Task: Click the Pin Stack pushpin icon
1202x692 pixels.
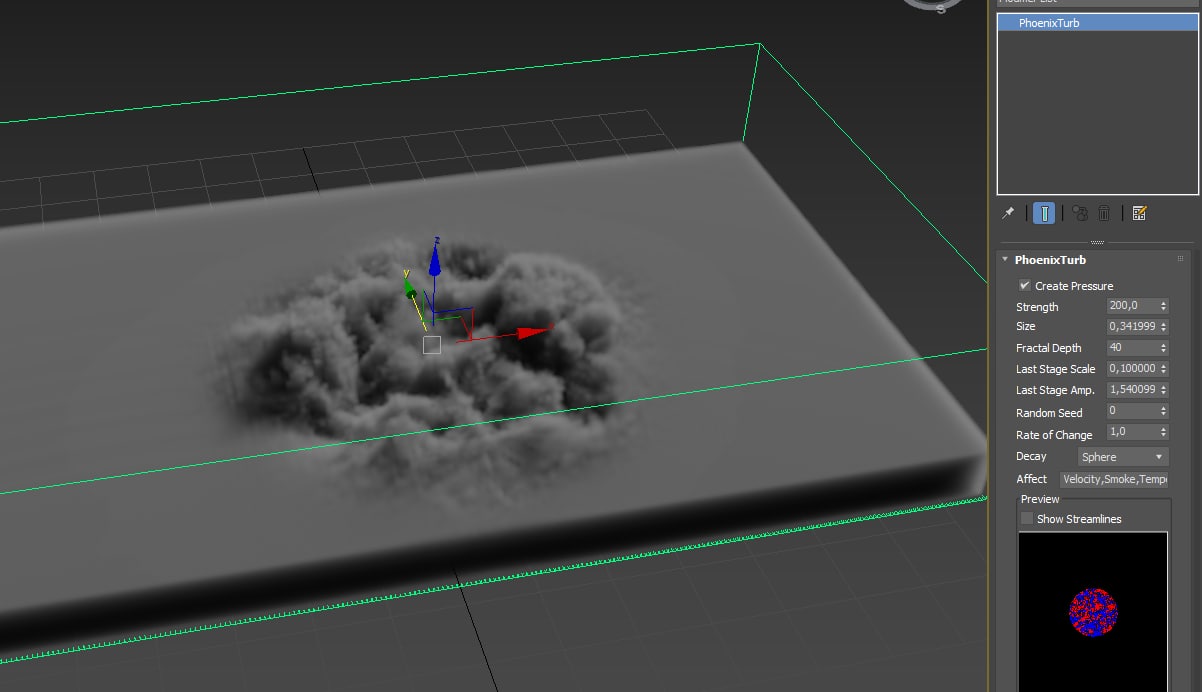Action: tap(1008, 213)
